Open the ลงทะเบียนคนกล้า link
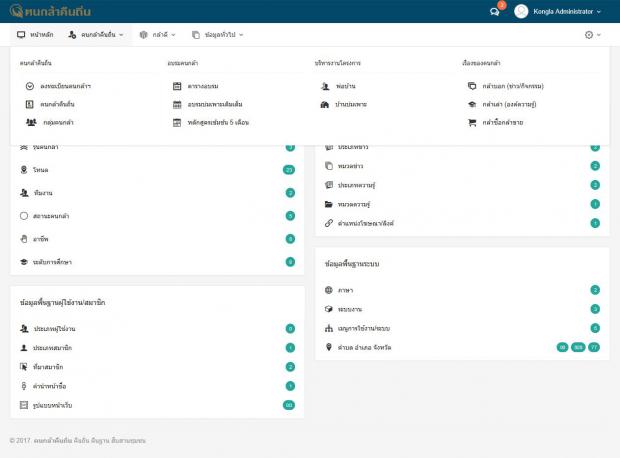 [66, 86]
